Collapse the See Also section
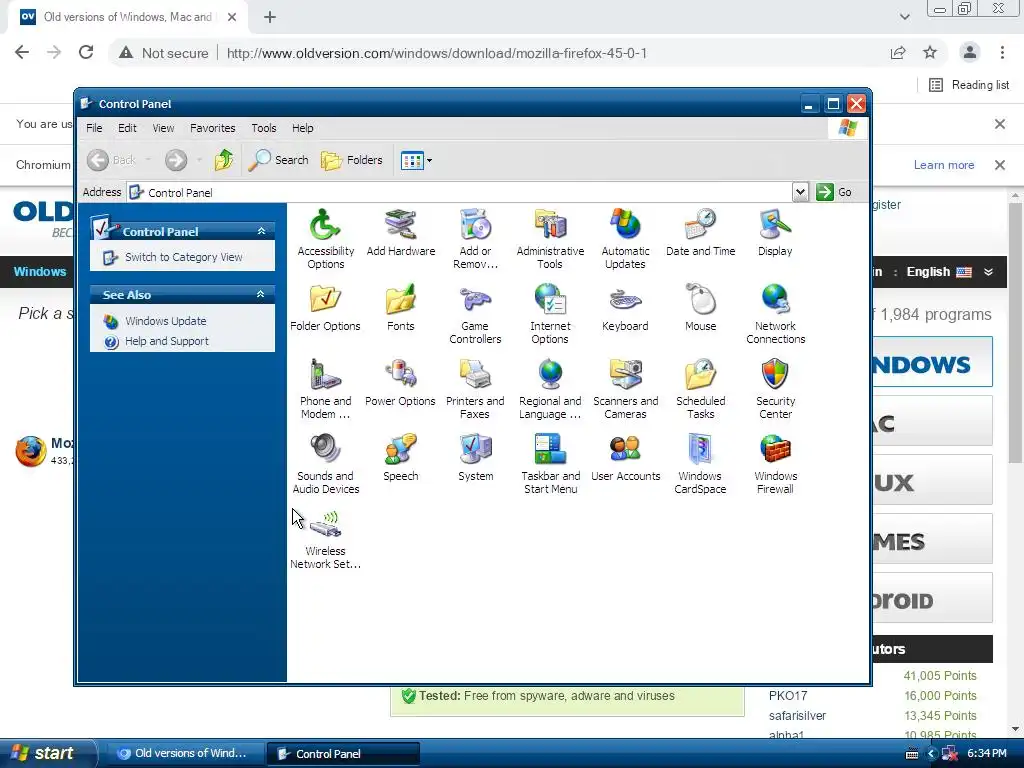 click(x=261, y=295)
